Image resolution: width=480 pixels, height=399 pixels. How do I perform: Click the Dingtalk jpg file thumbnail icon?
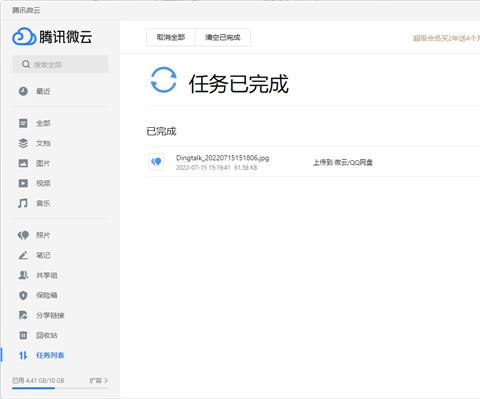pos(156,162)
